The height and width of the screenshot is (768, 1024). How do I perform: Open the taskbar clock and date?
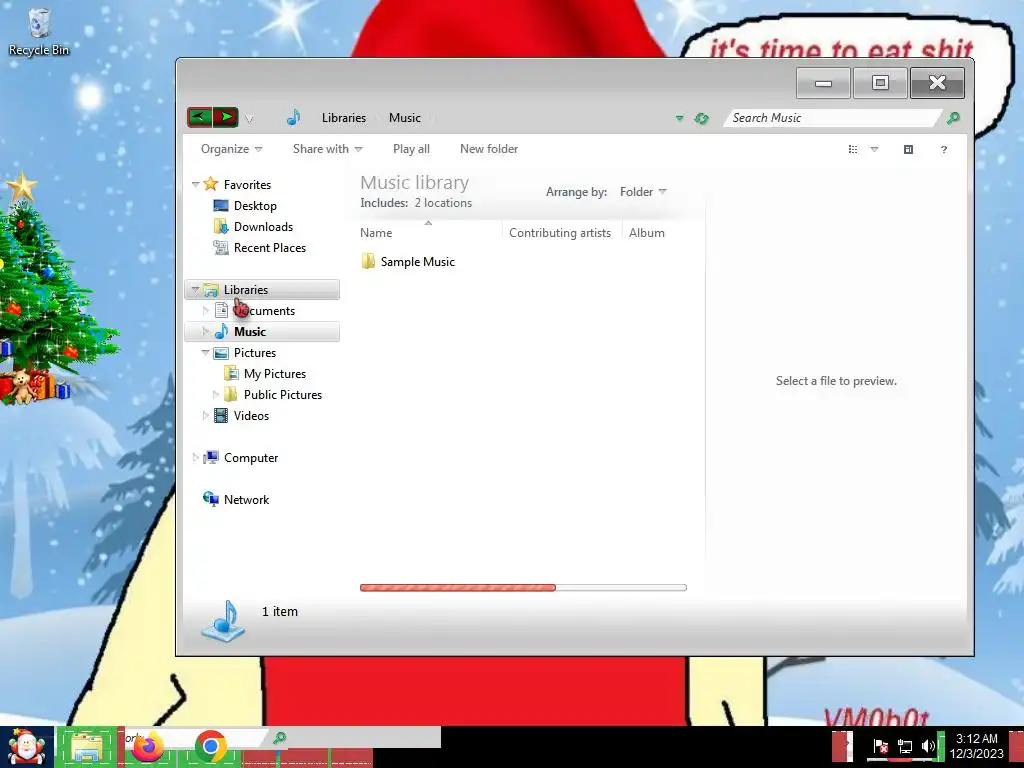point(976,746)
